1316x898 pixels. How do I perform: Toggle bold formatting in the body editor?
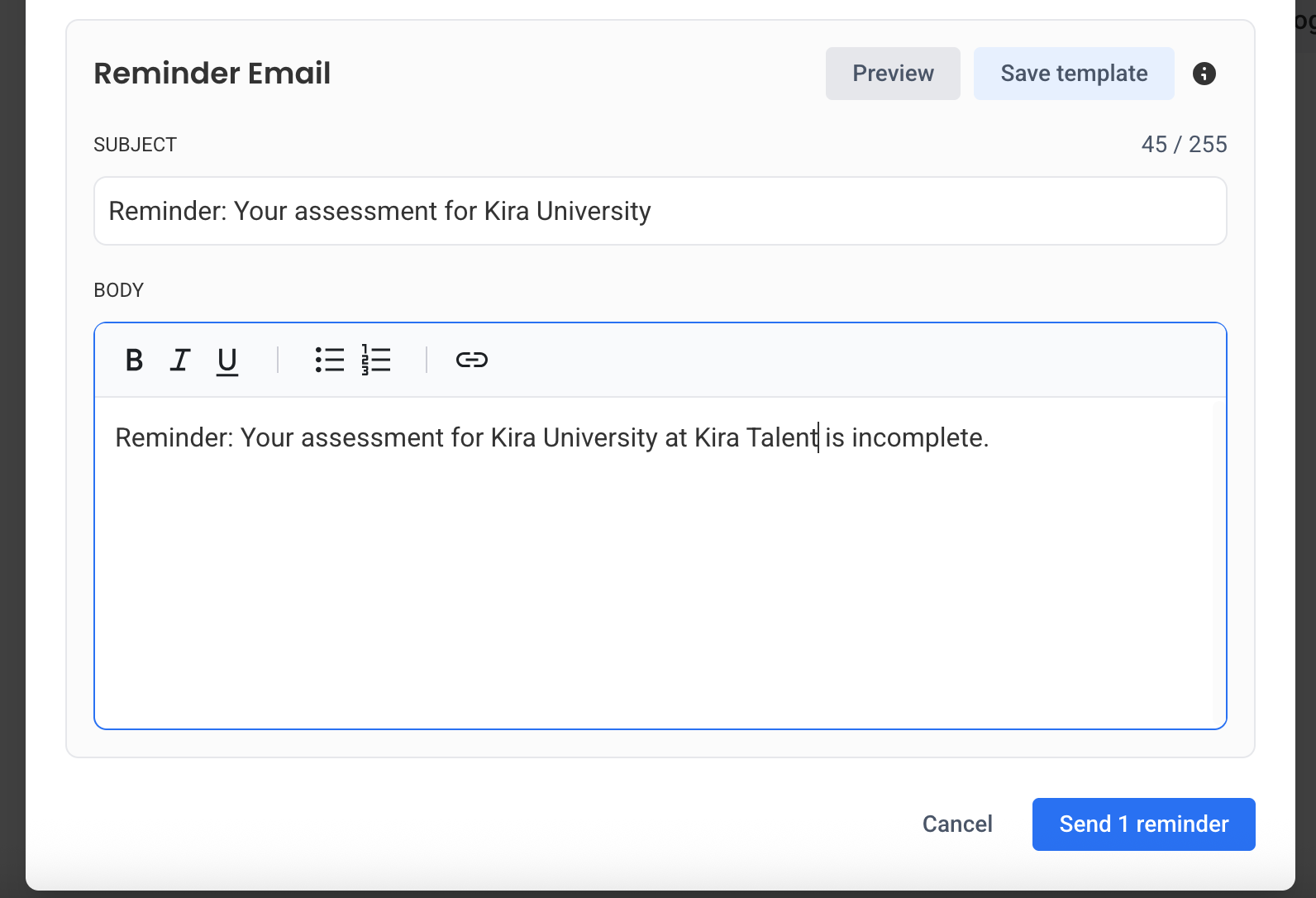point(134,360)
